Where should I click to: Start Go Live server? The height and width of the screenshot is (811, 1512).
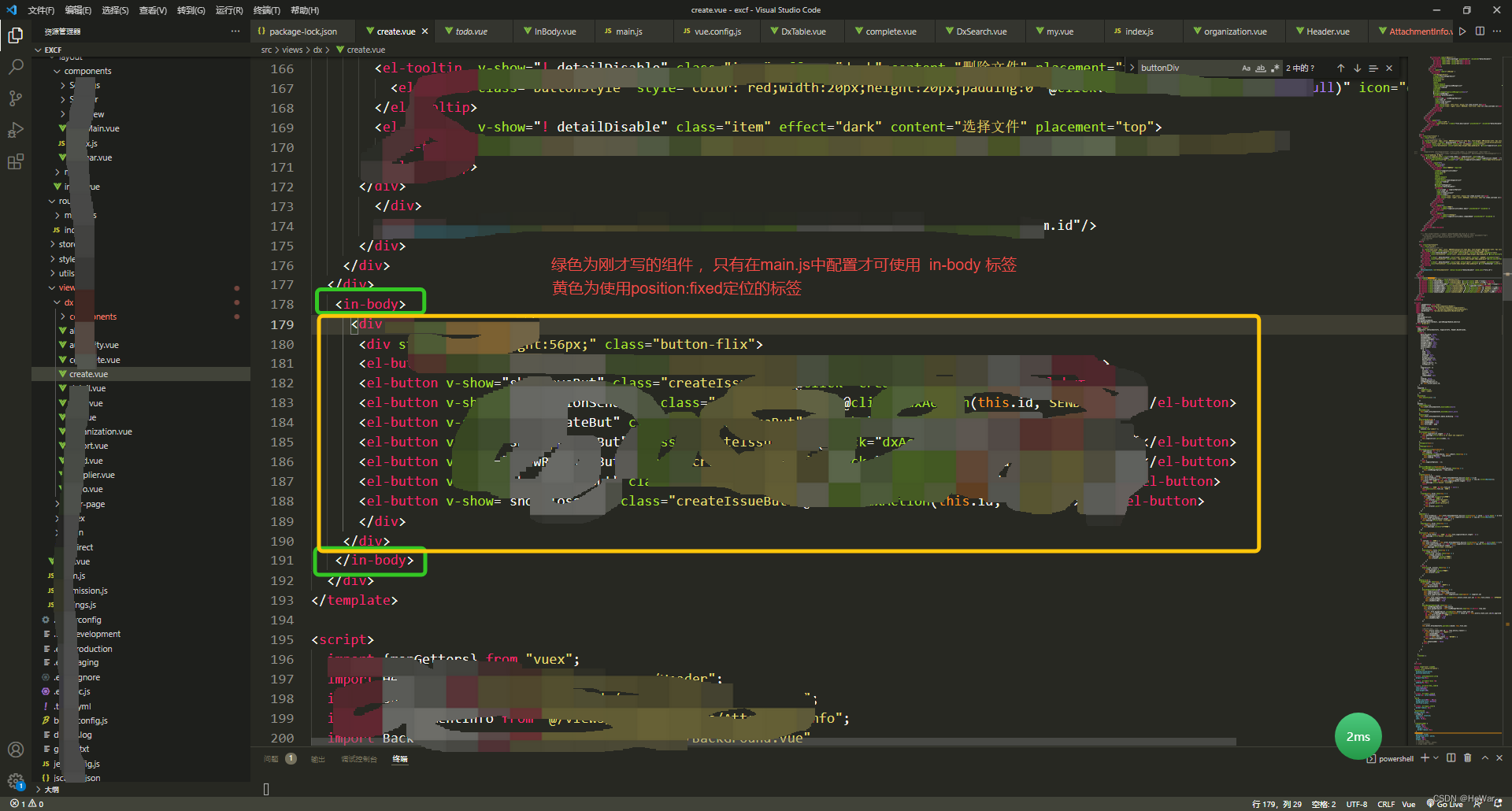coord(1444,804)
